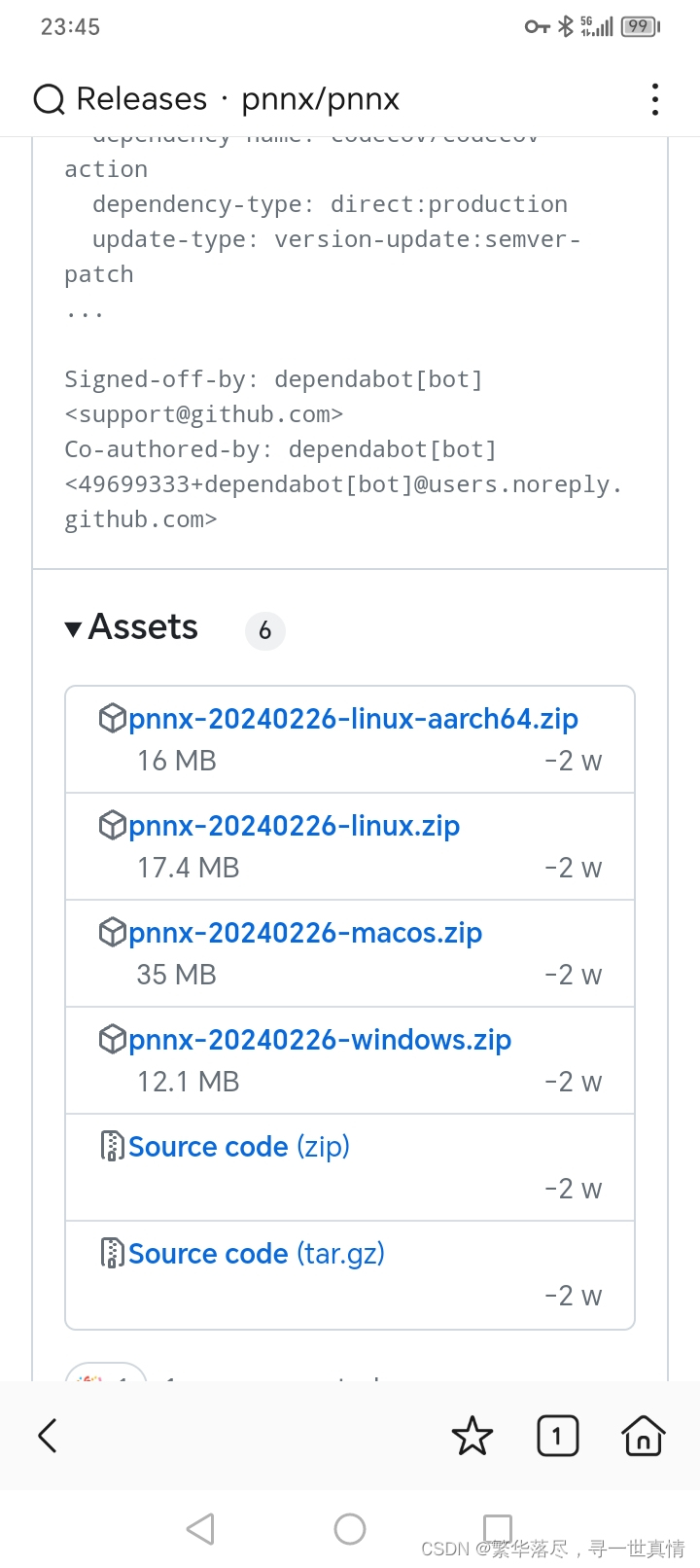Select the Assets count badge 6
The height and width of the screenshot is (1568, 700).
(x=265, y=630)
